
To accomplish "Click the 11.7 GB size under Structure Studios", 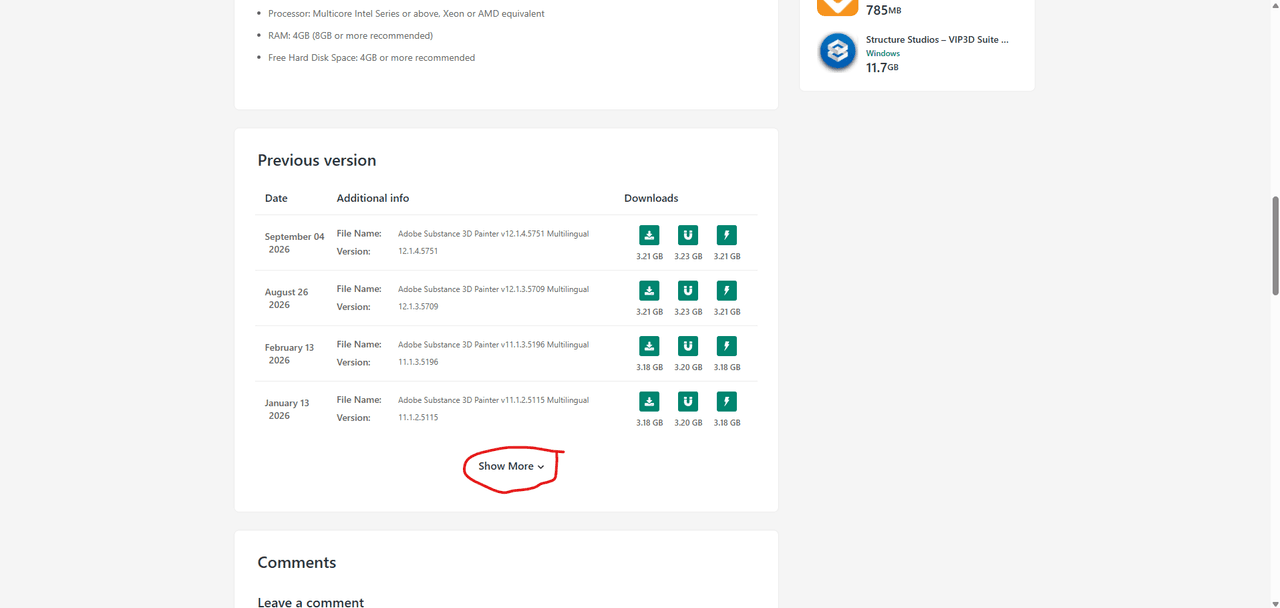I will point(882,67).
